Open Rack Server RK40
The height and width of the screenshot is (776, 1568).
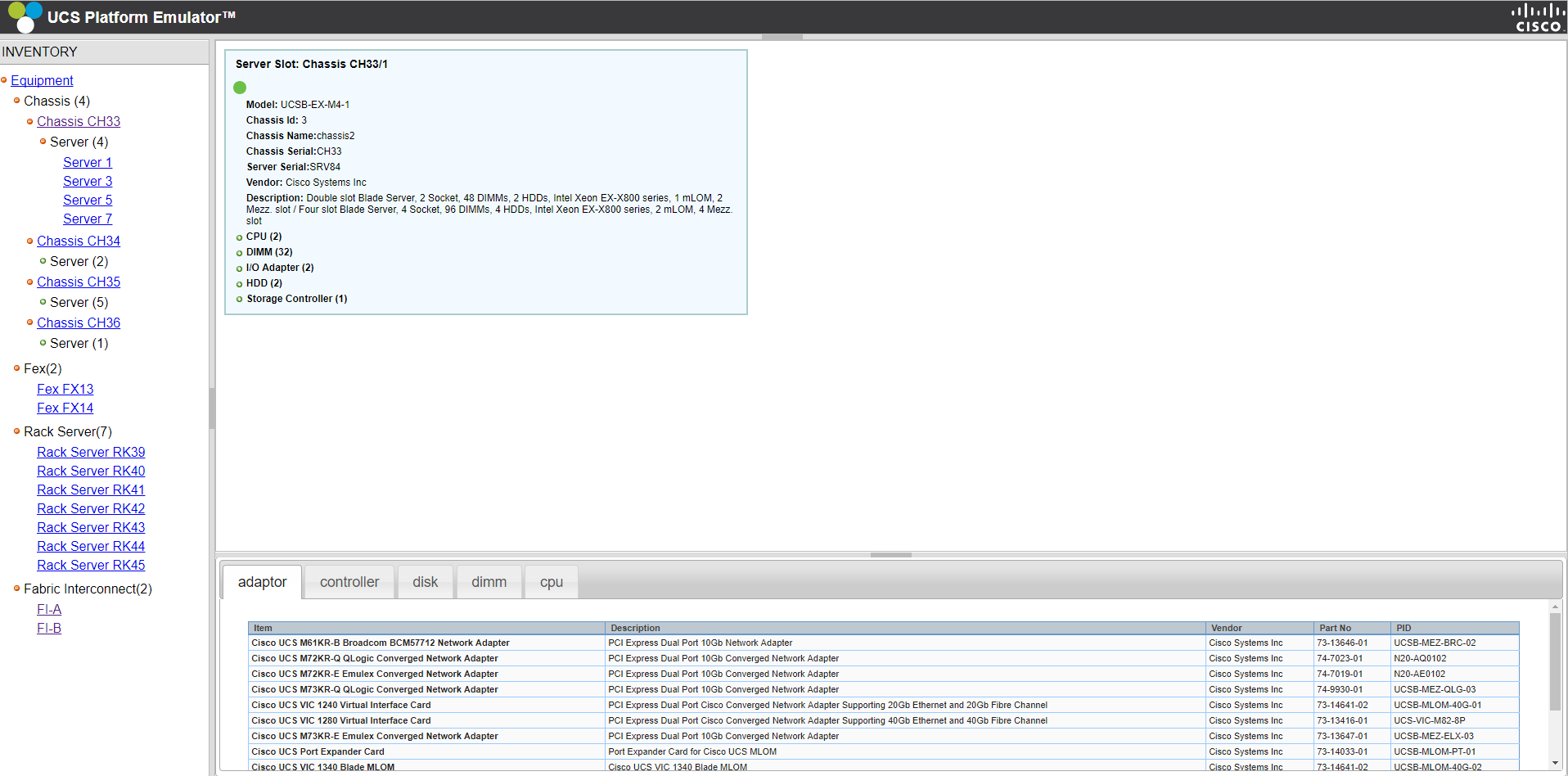coord(91,471)
